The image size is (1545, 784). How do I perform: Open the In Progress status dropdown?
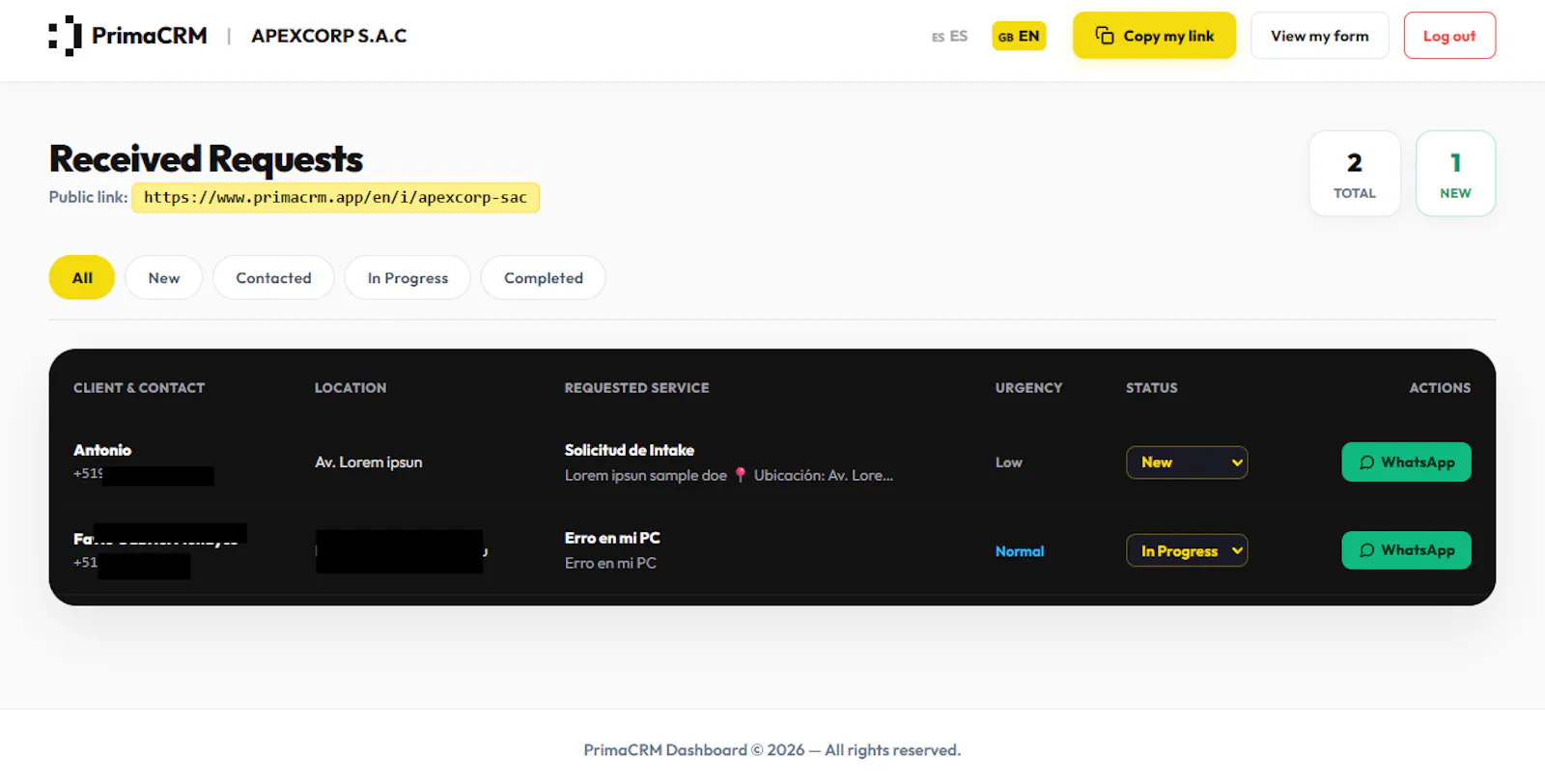click(1187, 550)
